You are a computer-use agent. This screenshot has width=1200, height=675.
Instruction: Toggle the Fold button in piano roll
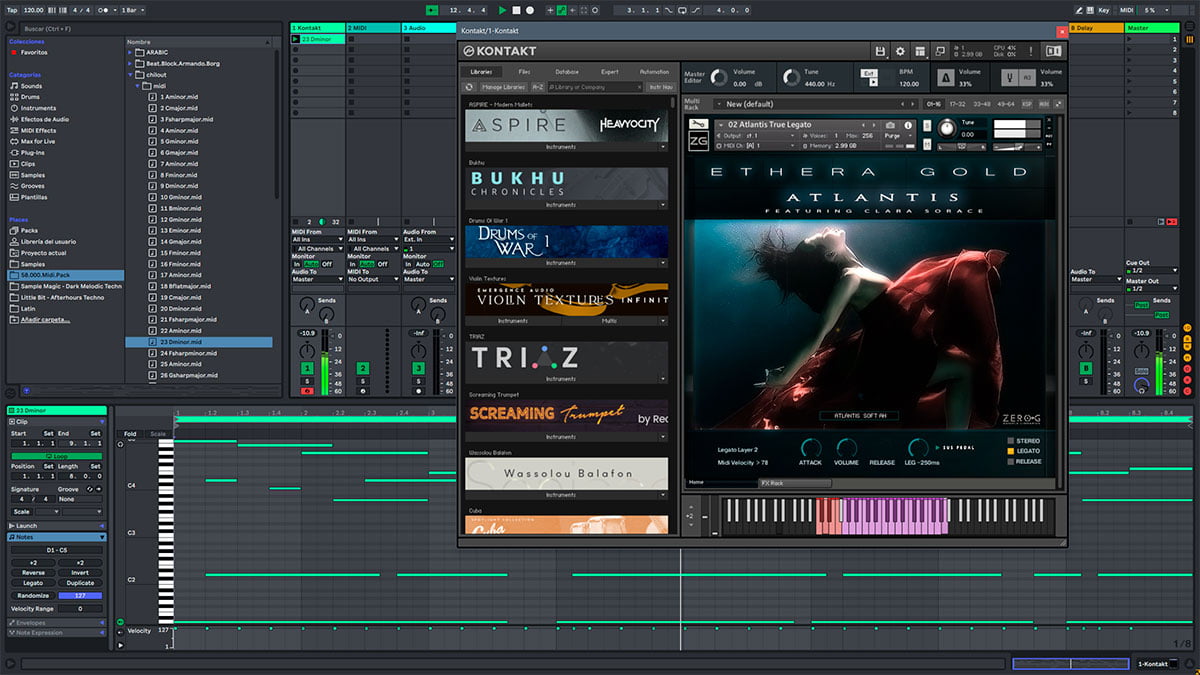130,434
